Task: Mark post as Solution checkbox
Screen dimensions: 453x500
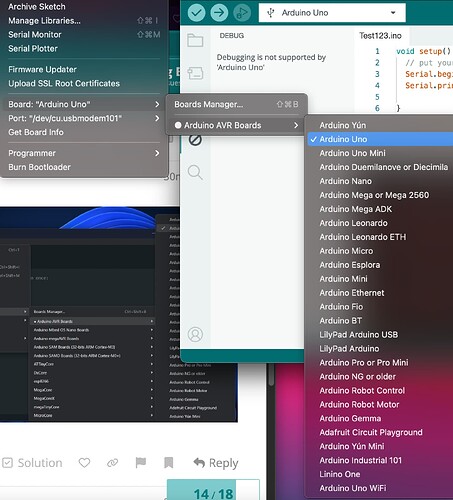Action: tap(32, 463)
